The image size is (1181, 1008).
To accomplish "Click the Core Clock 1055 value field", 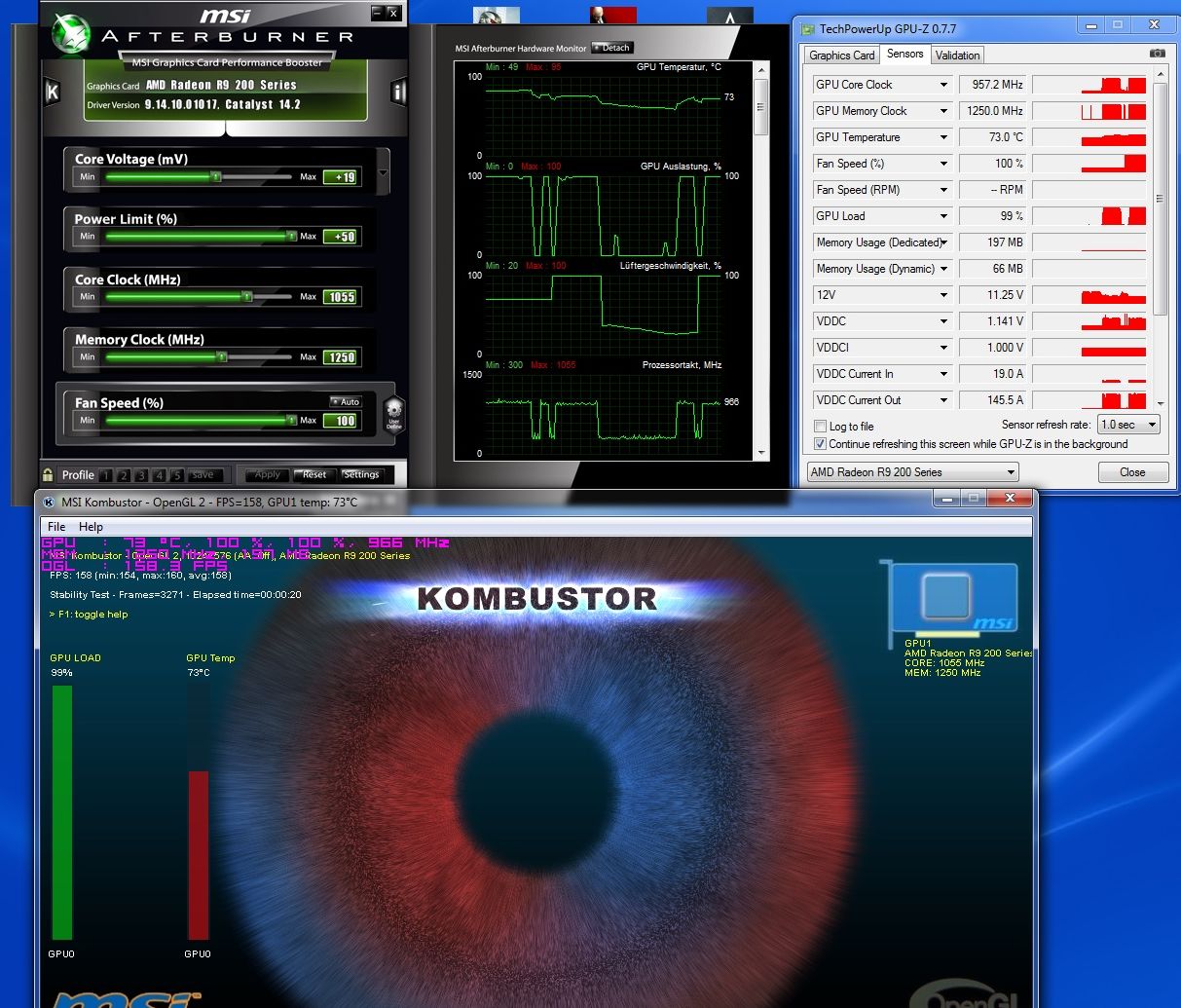I will pyautogui.click(x=342, y=297).
